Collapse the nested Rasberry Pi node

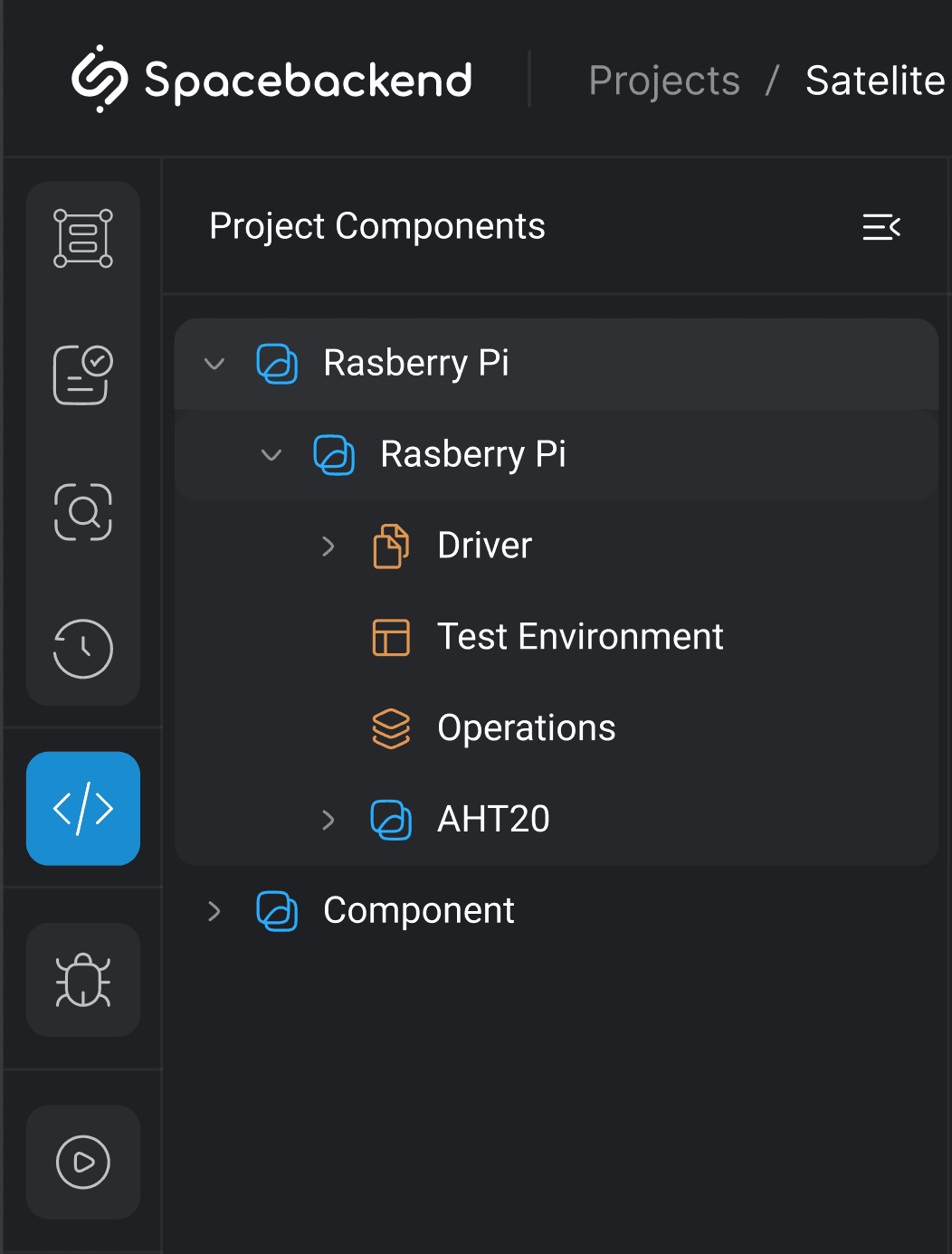click(x=271, y=455)
